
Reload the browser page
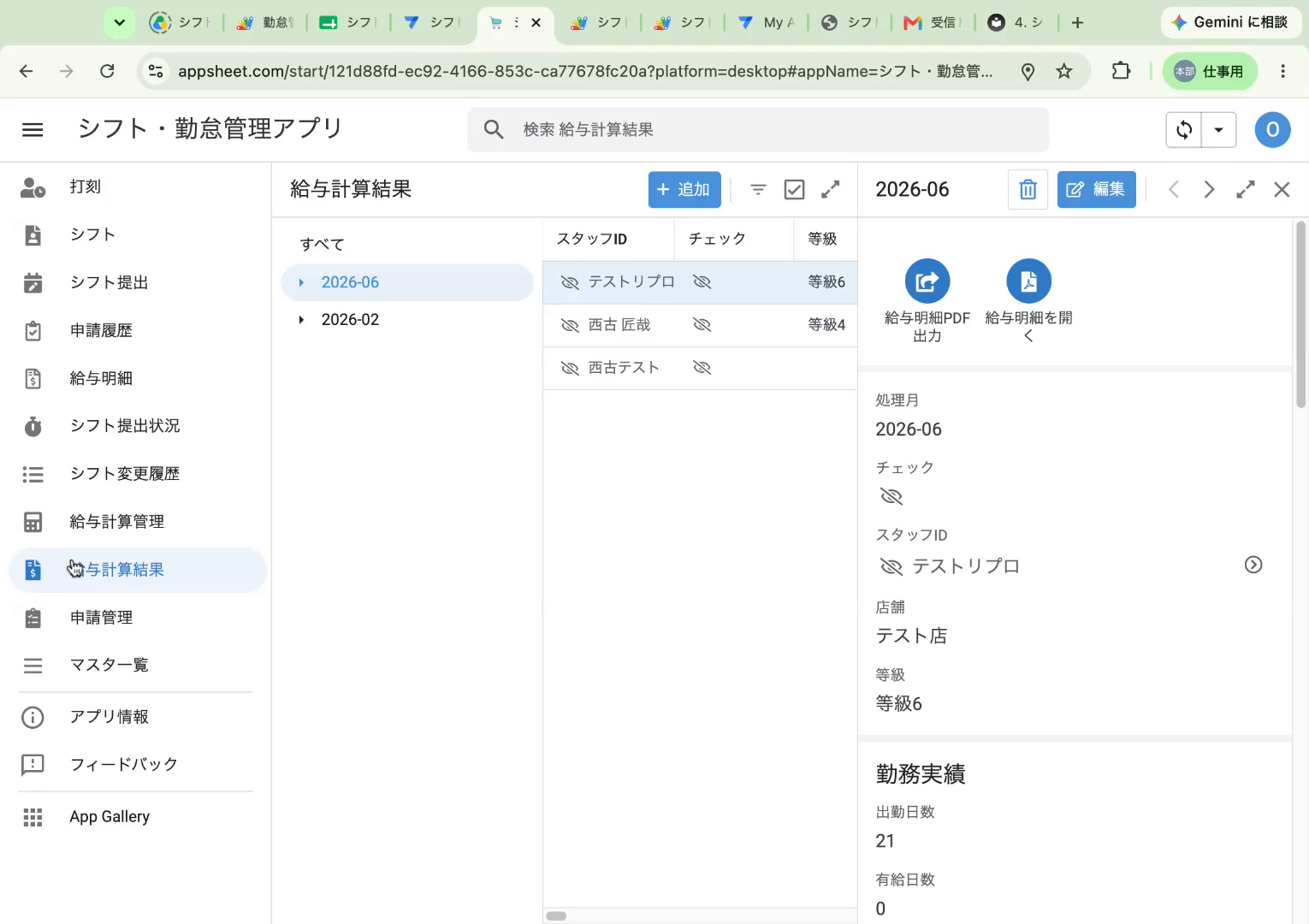pyautogui.click(x=107, y=71)
